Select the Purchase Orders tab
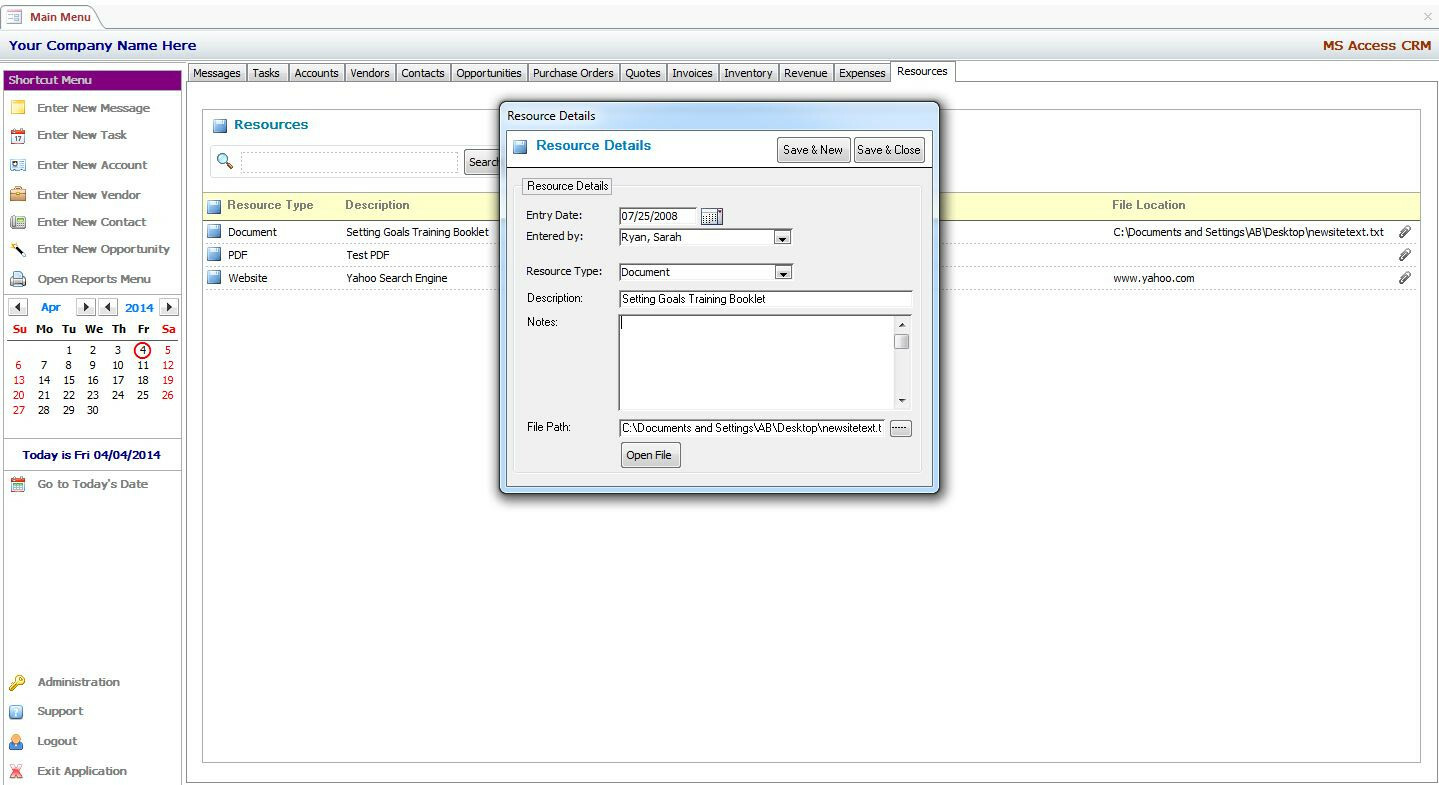Image resolution: width=1439 pixels, height=785 pixels. click(573, 73)
